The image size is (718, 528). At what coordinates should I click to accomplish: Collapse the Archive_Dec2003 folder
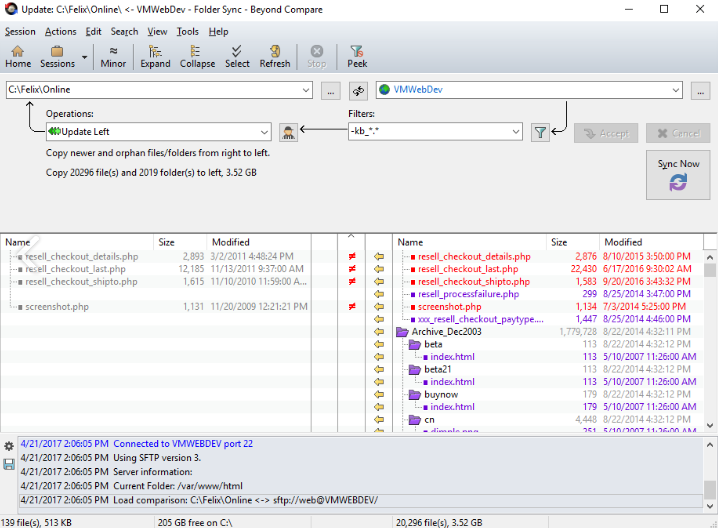point(402,332)
